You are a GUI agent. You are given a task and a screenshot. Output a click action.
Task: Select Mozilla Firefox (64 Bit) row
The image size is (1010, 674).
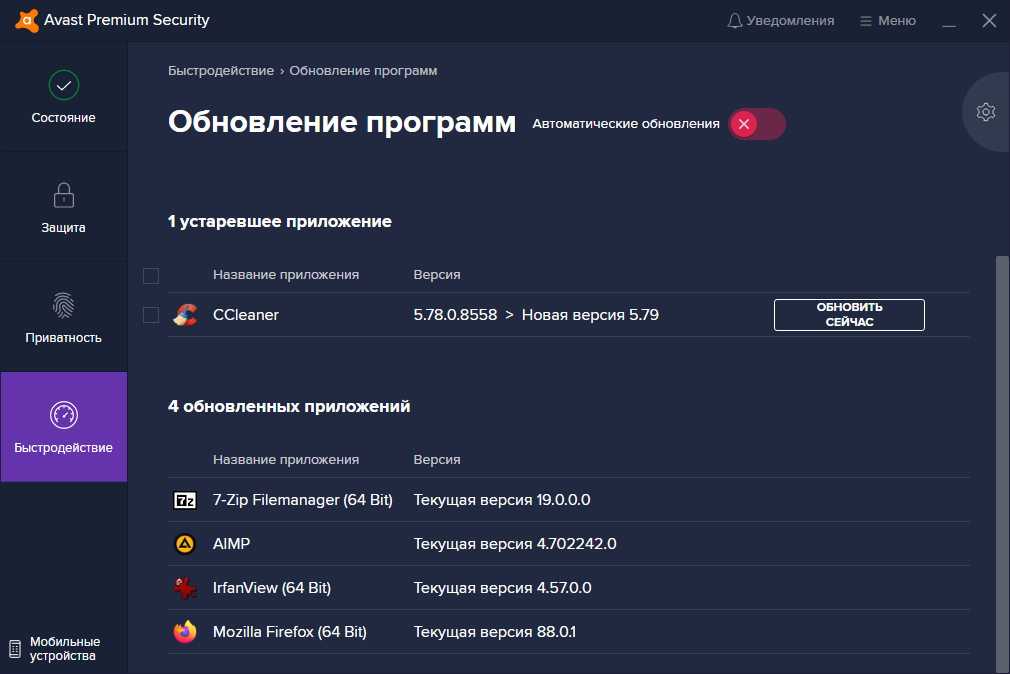(x=569, y=631)
